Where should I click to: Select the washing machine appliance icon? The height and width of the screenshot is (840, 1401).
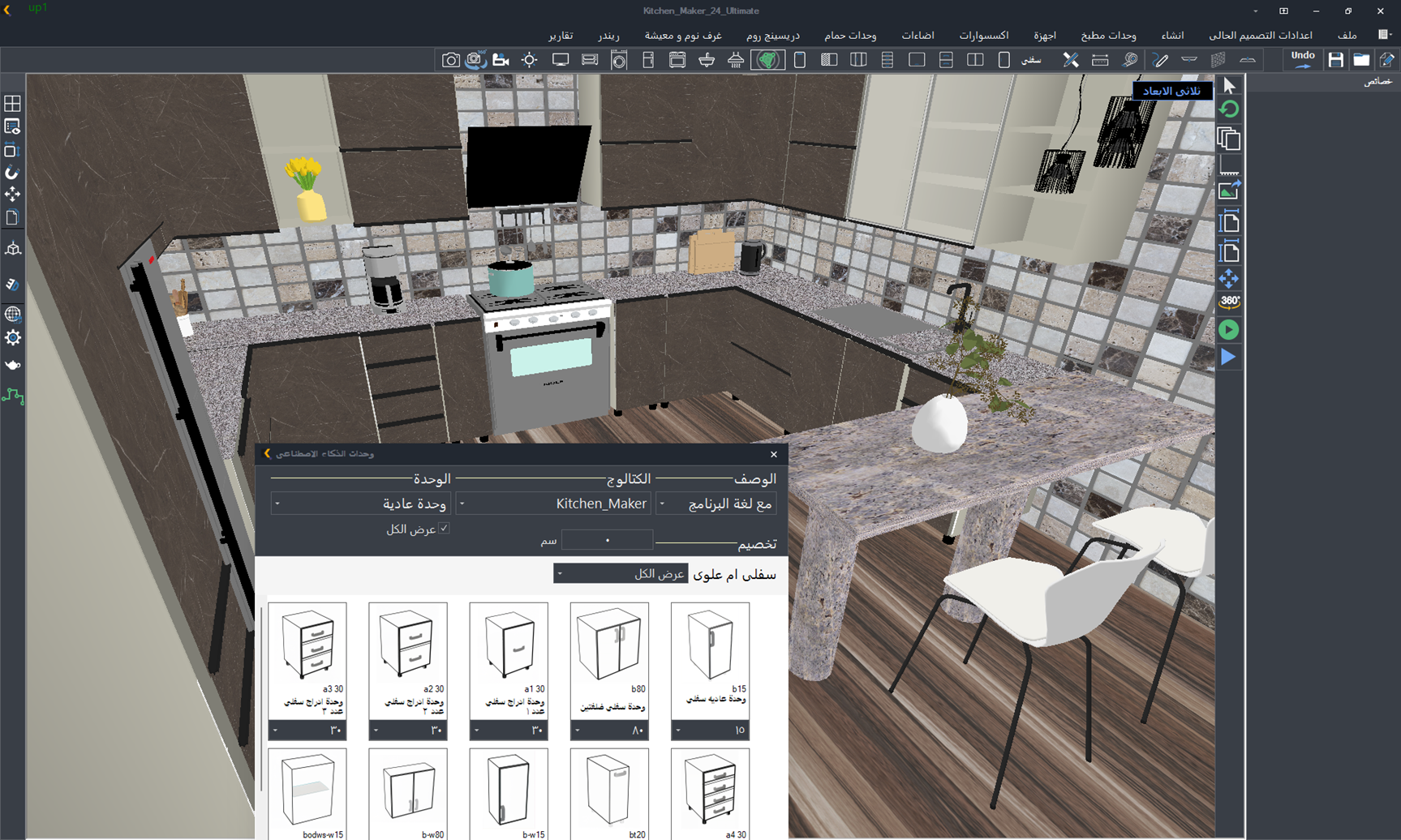619,60
